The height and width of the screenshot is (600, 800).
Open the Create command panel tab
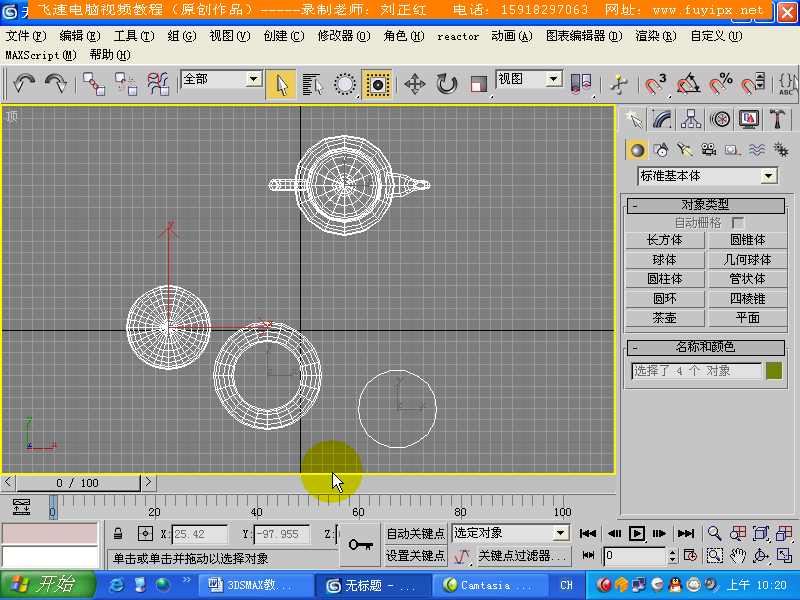tap(633, 119)
